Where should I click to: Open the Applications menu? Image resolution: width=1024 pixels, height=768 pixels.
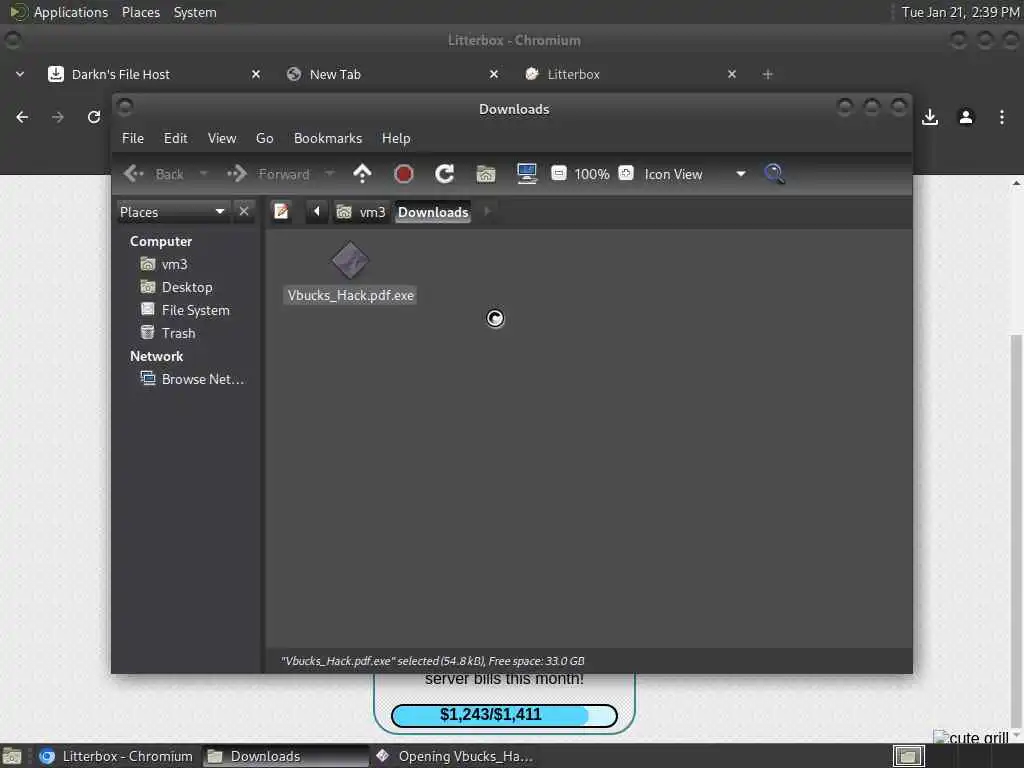59,12
